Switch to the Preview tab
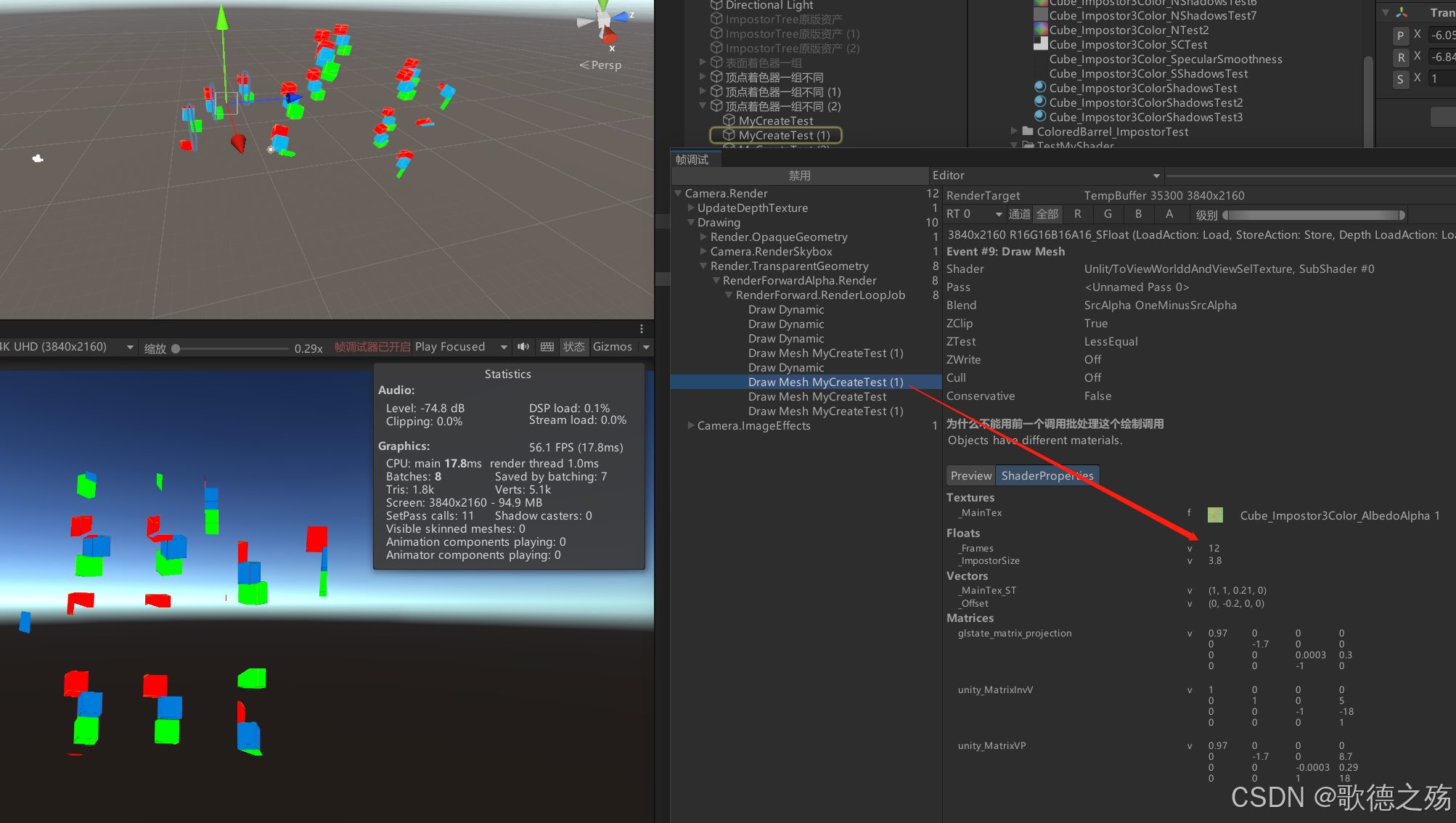The image size is (1456, 823). 970,475
